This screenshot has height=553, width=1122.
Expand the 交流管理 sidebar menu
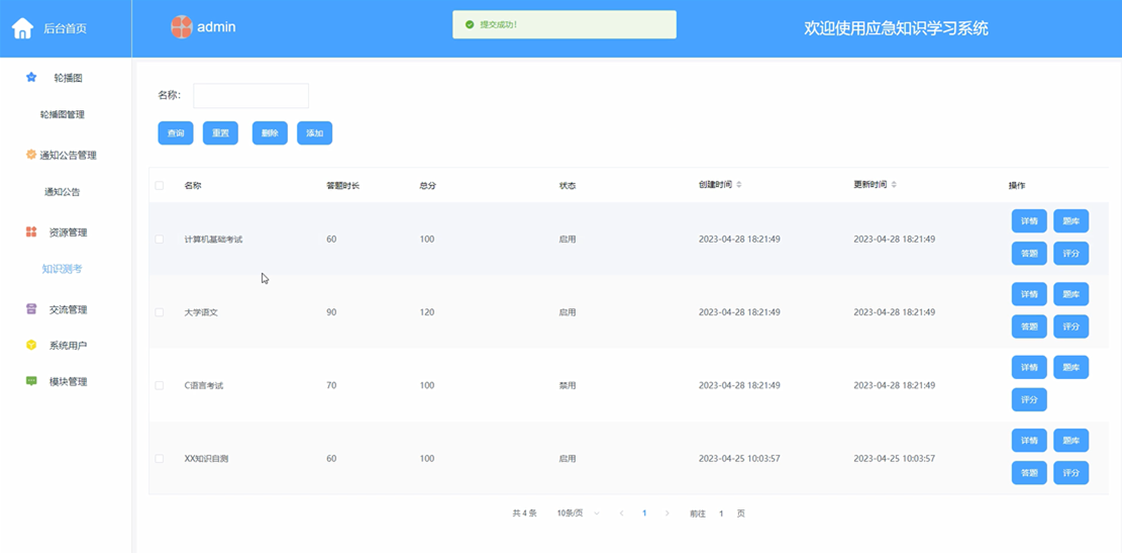66,309
